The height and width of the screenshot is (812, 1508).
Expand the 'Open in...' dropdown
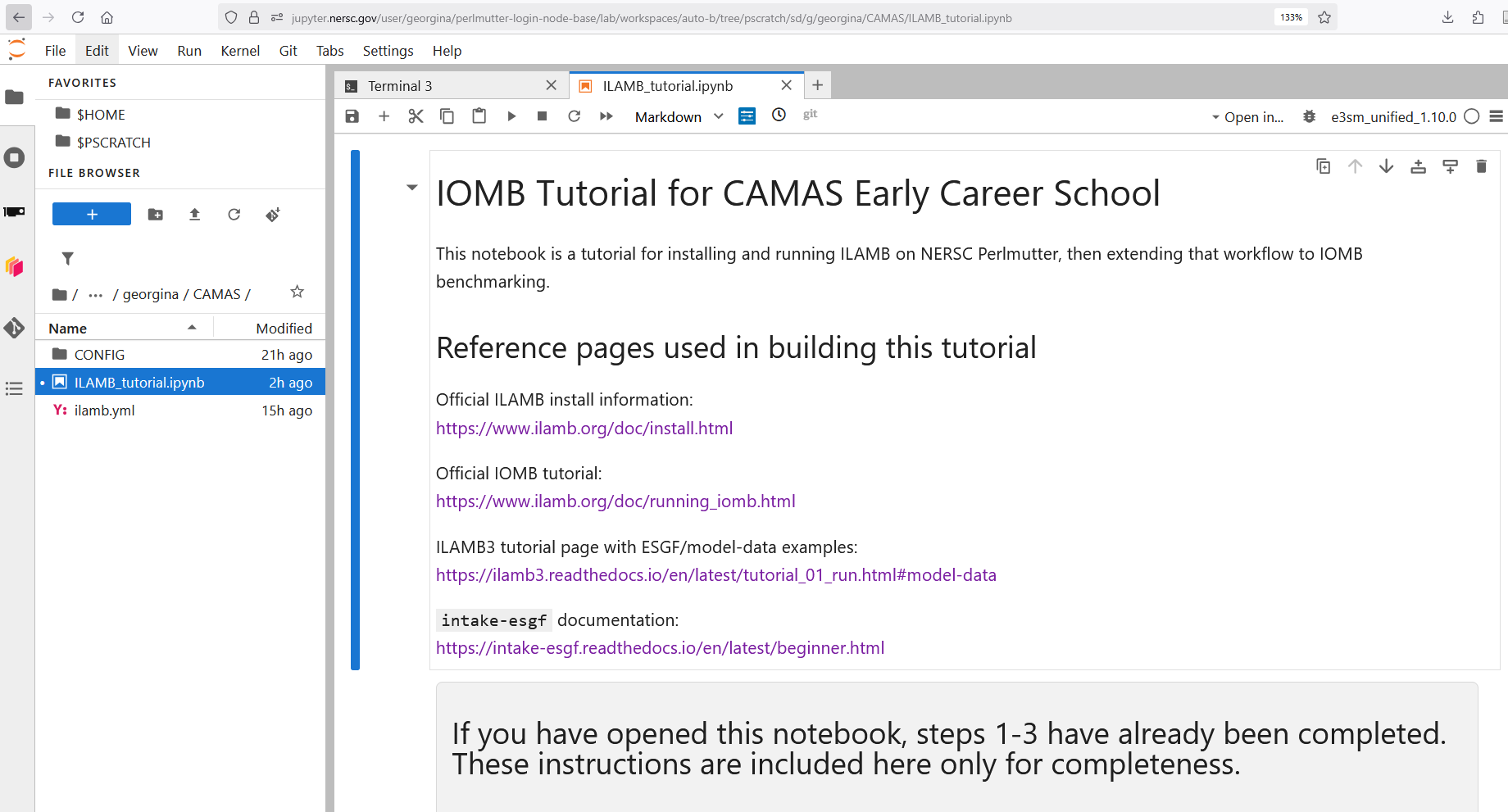point(1247,116)
